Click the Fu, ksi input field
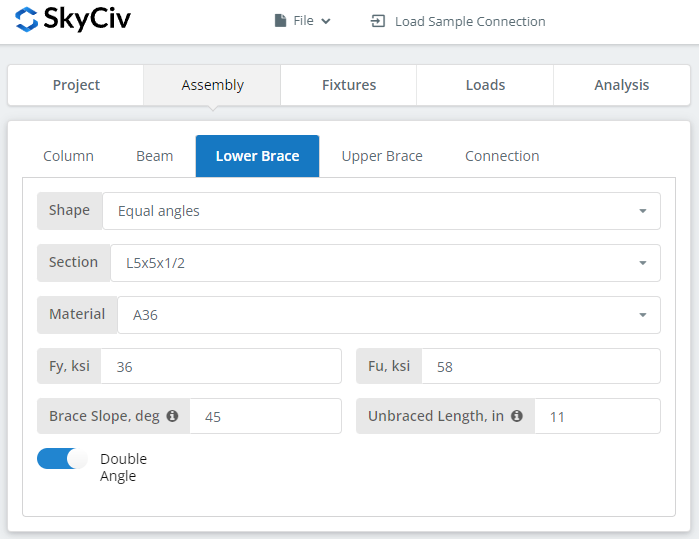The width and height of the screenshot is (699, 539). point(541,366)
